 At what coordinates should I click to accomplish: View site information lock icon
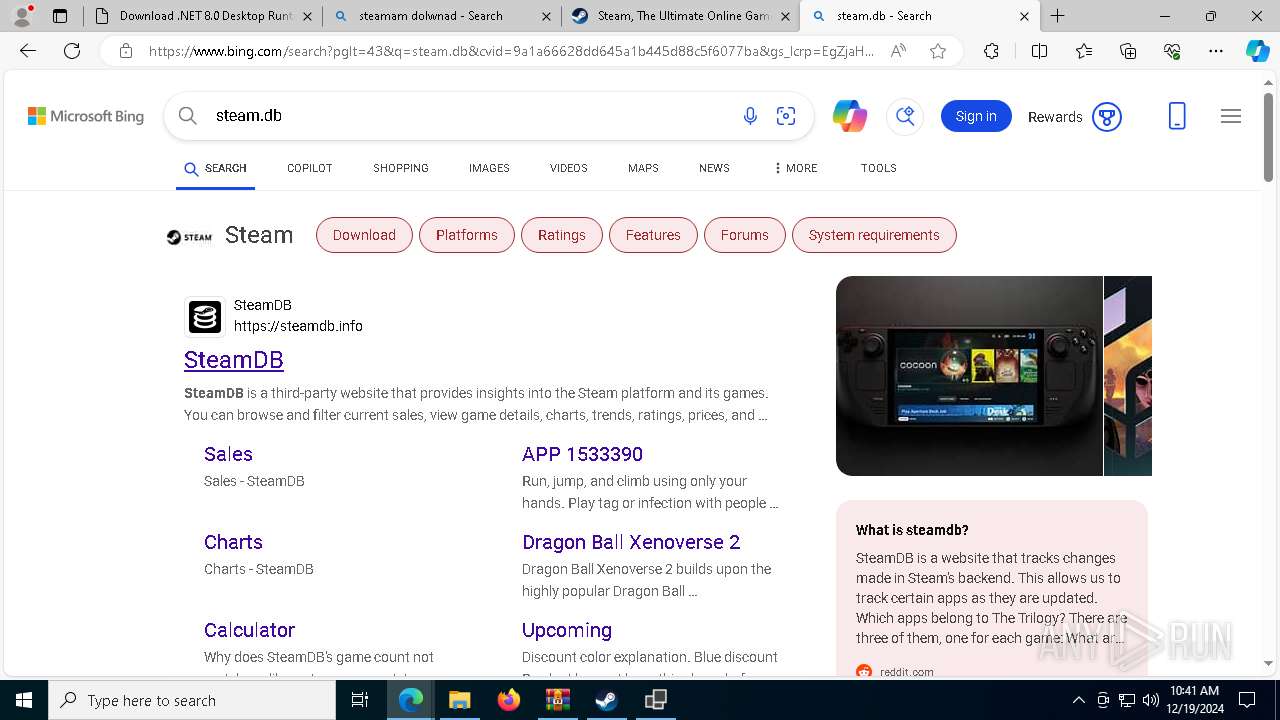click(x=126, y=51)
